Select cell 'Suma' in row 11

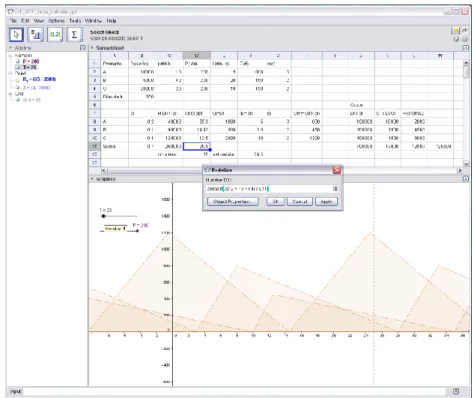click(x=115, y=146)
